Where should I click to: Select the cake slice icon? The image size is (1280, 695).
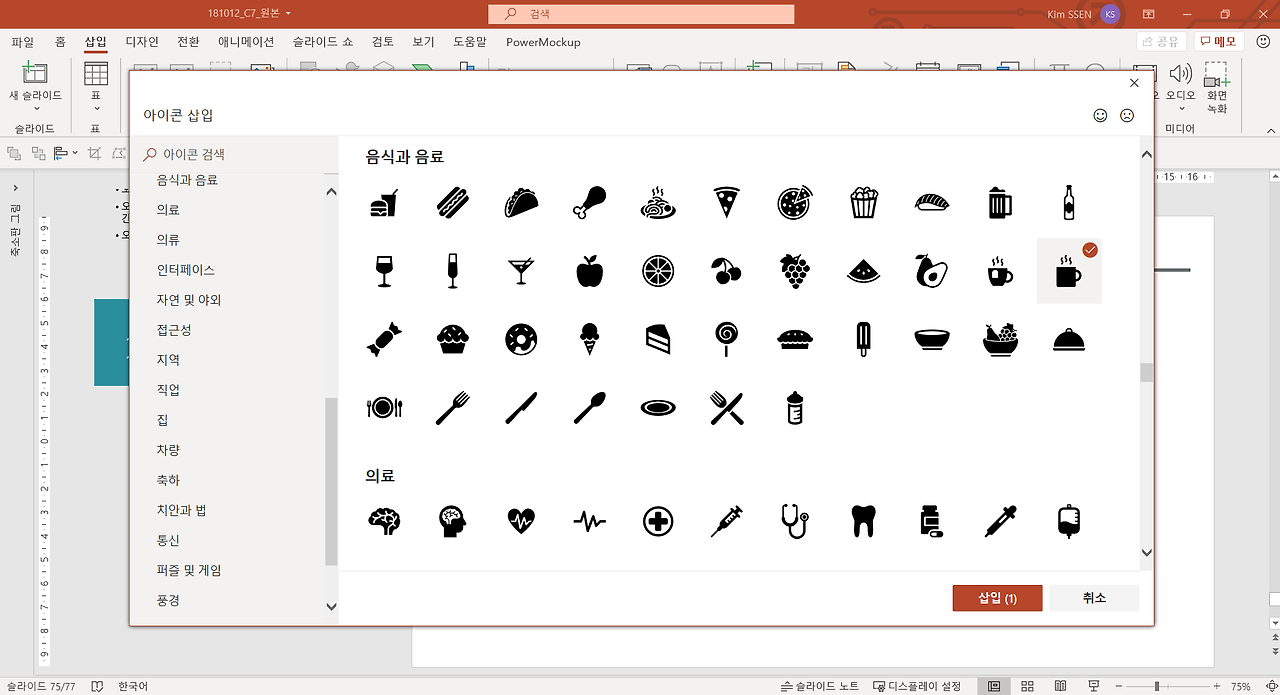pyautogui.click(x=658, y=340)
